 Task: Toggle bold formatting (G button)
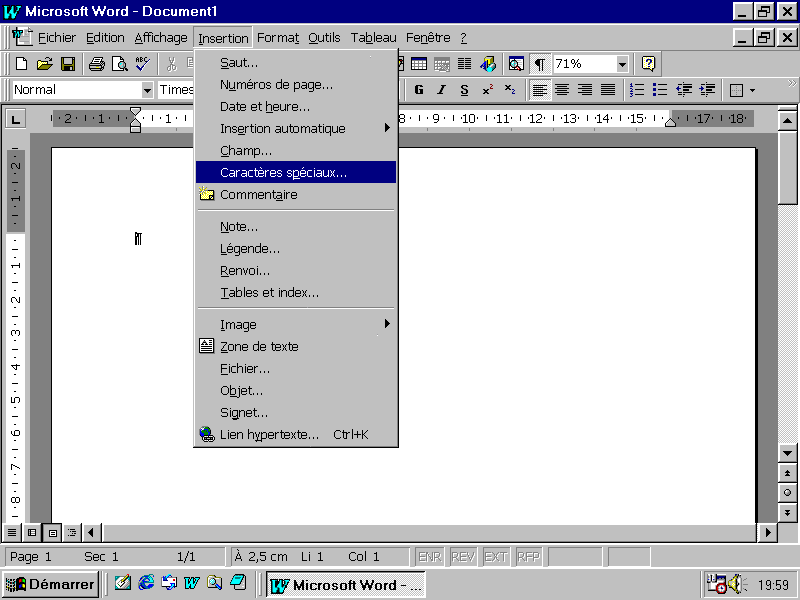(x=419, y=90)
